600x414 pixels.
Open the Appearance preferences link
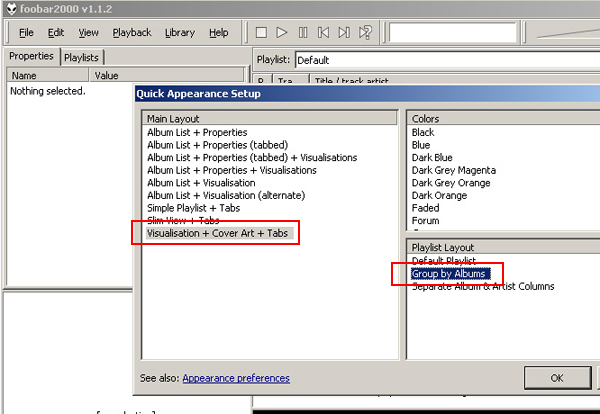point(236,378)
